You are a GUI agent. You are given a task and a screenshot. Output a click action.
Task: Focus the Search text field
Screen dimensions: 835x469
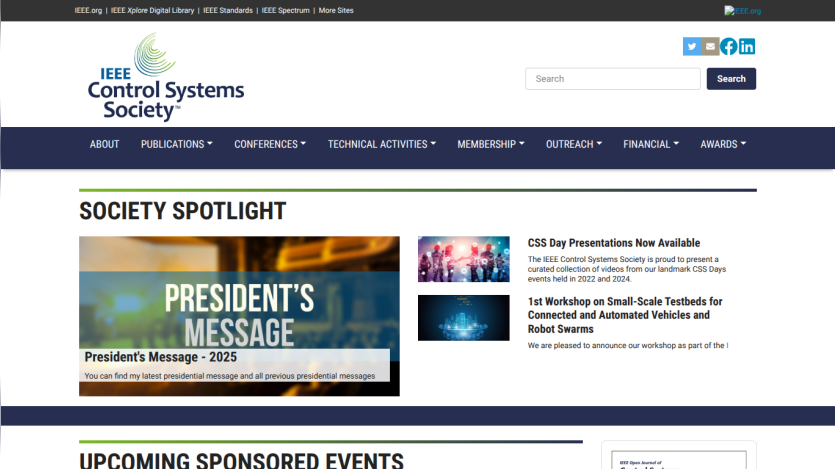[612, 79]
